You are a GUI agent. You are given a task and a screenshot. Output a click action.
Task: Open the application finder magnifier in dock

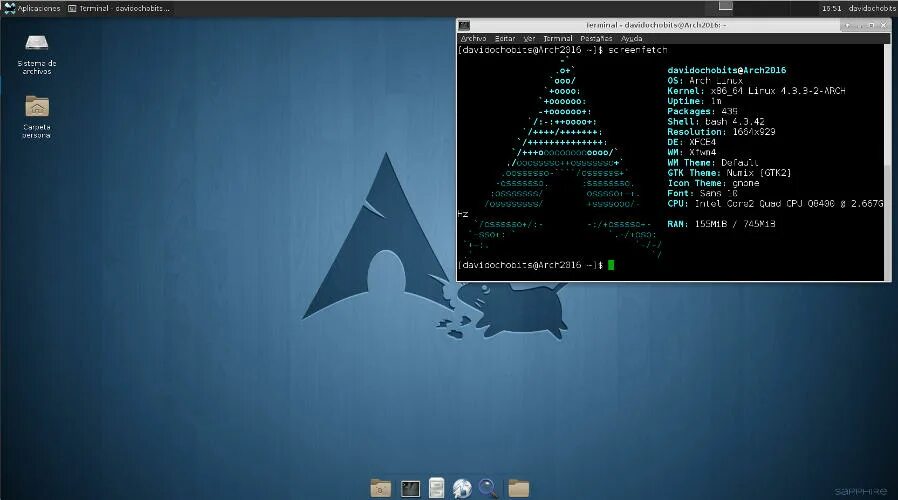488,488
